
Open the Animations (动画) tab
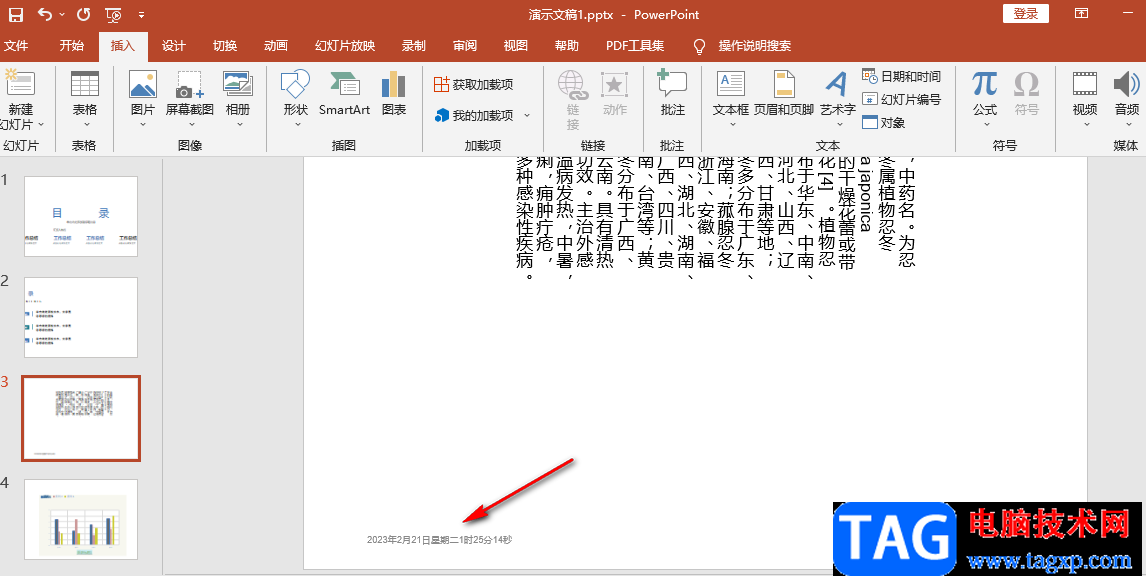[276, 45]
